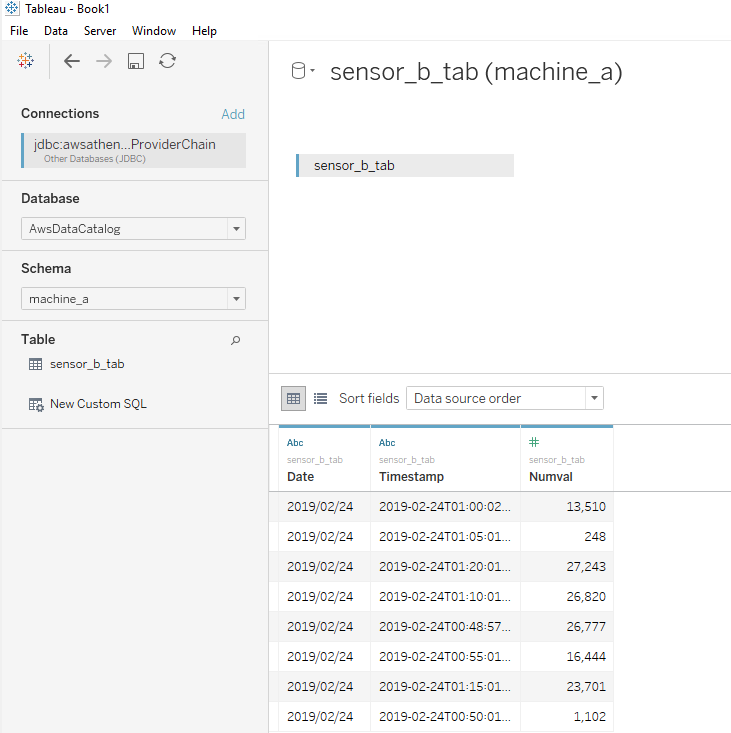Click the sensor_b_tab table icon in Table list

(x=36, y=364)
